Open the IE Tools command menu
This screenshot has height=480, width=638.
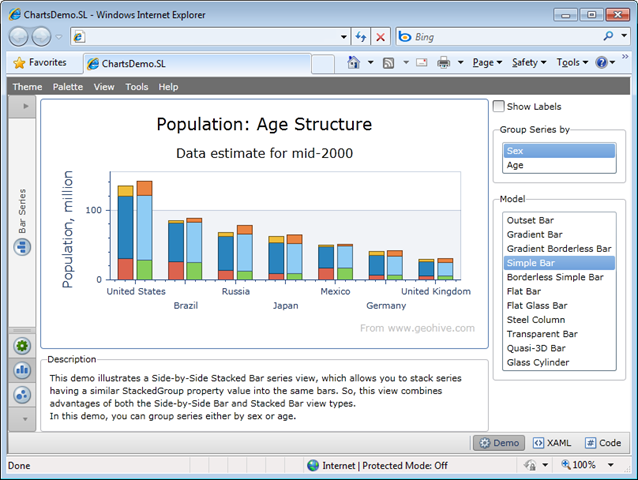[x=572, y=63]
